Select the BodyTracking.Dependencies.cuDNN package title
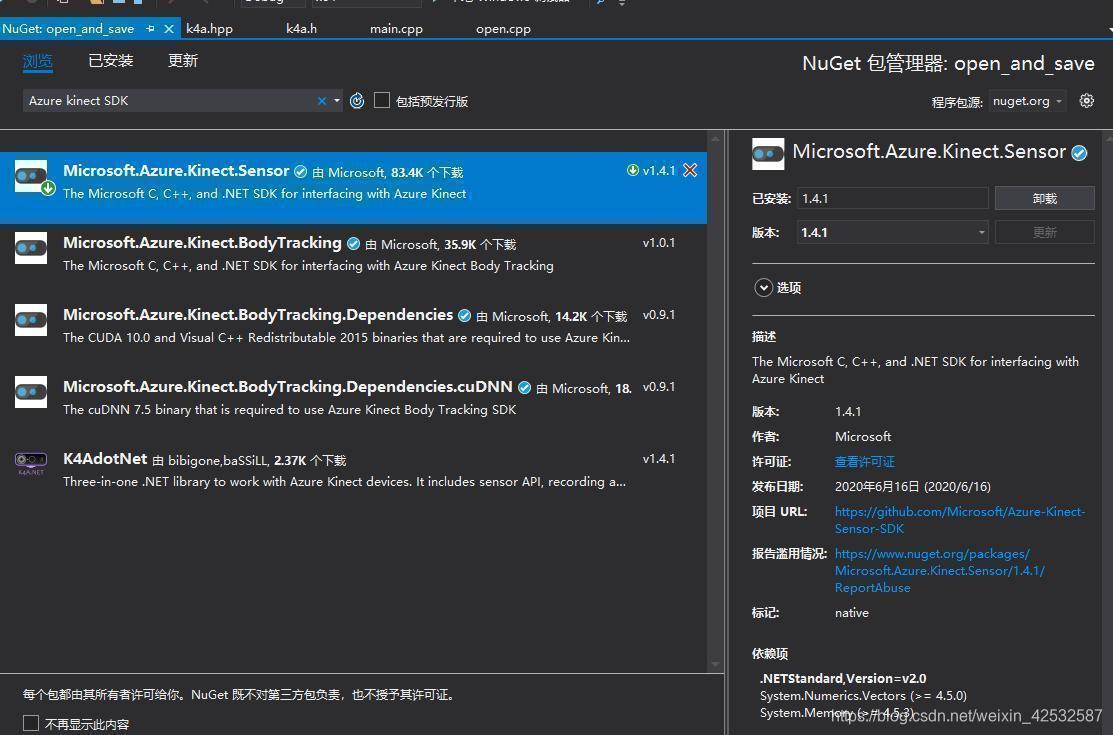 (x=287, y=386)
